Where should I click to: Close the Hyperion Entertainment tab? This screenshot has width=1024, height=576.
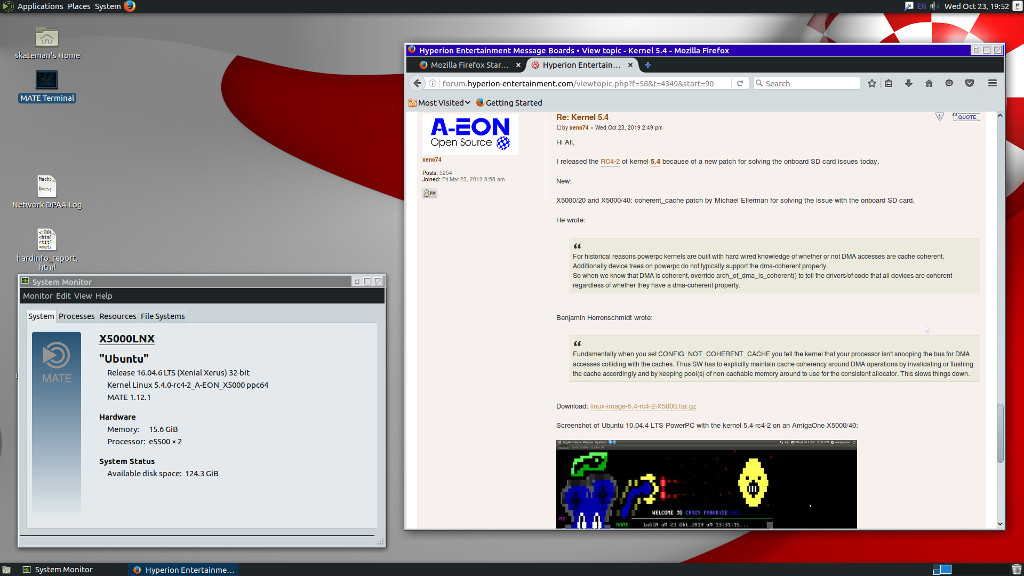(x=630, y=65)
